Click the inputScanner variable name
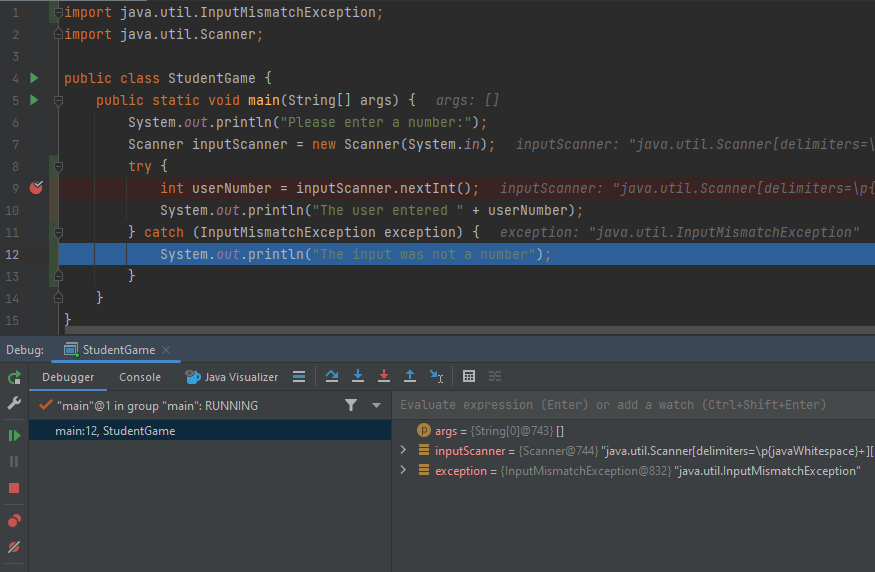Viewport: 875px width, 572px height. click(x=470, y=451)
